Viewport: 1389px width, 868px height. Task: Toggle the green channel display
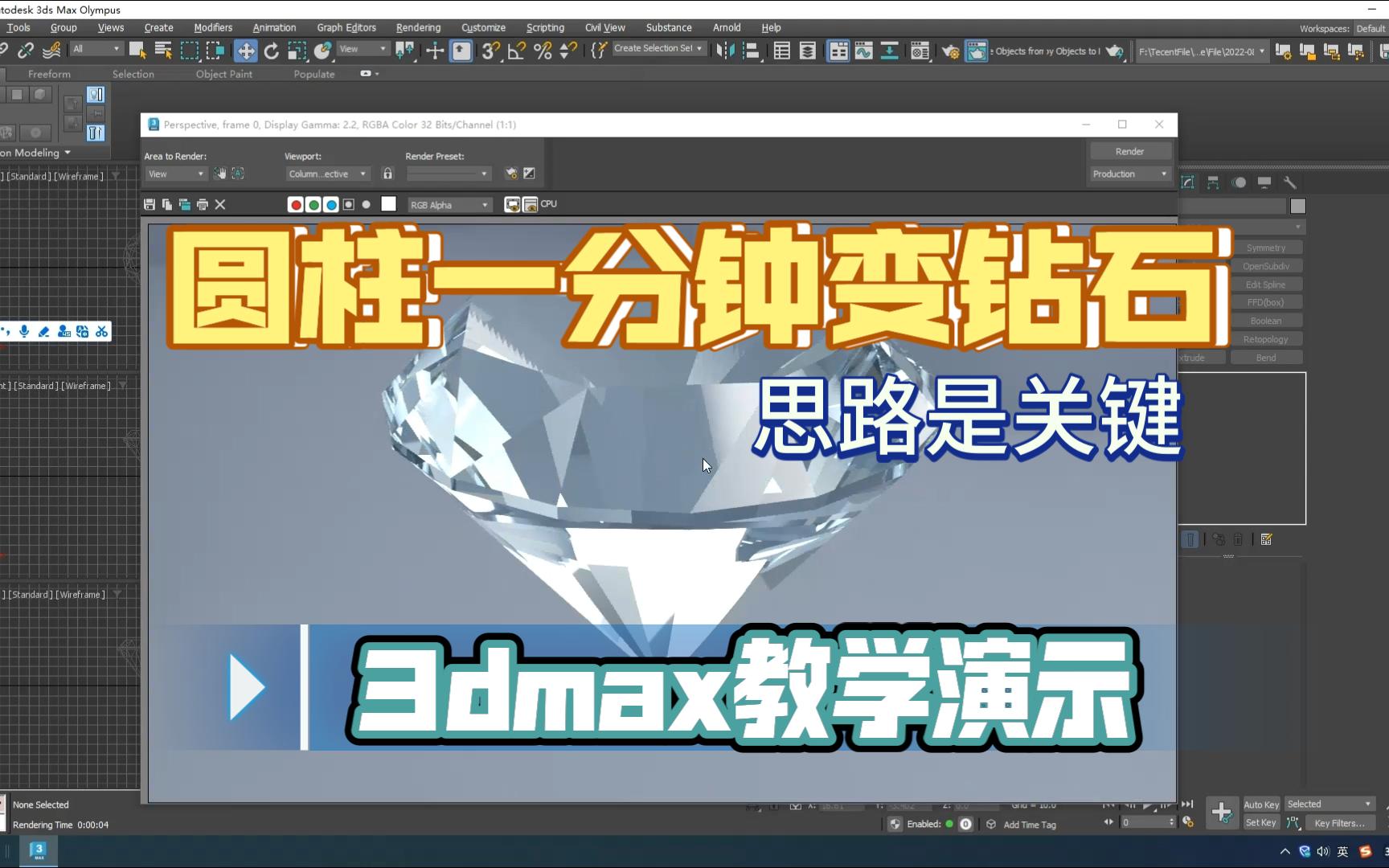coord(313,205)
